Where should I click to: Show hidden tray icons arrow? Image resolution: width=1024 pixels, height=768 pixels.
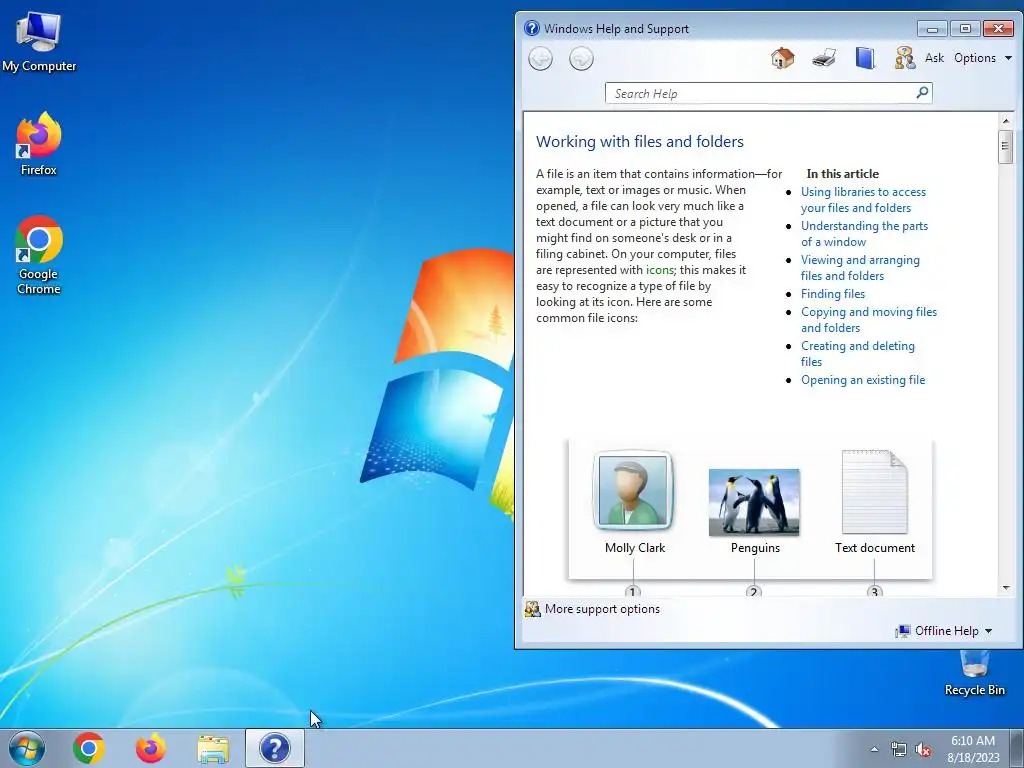874,749
